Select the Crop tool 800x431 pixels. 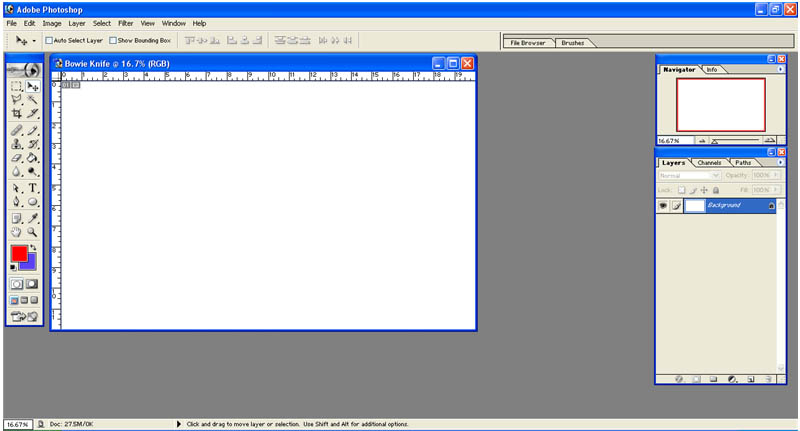[x=17, y=113]
